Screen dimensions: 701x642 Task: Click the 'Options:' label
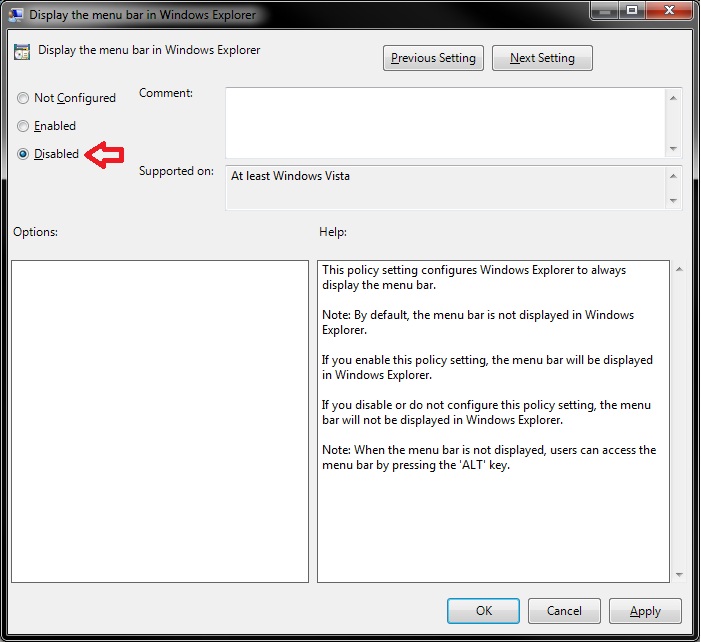pos(35,232)
